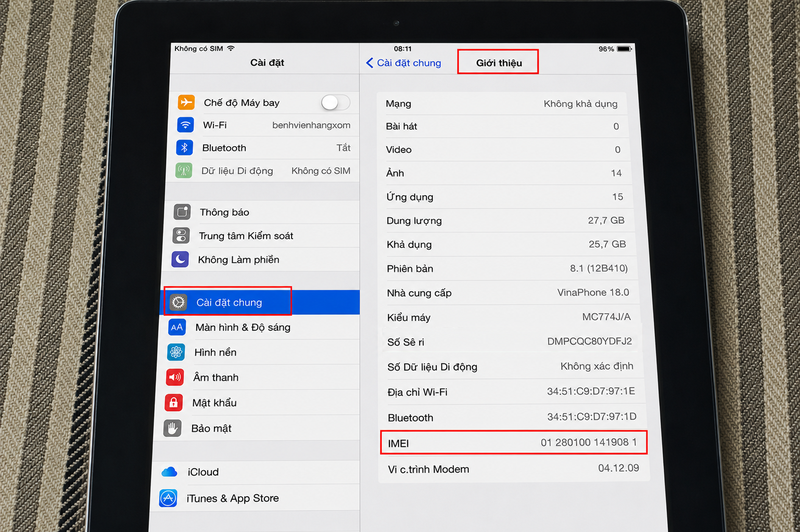Tap the Âm thanh speaker icon

(175, 377)
